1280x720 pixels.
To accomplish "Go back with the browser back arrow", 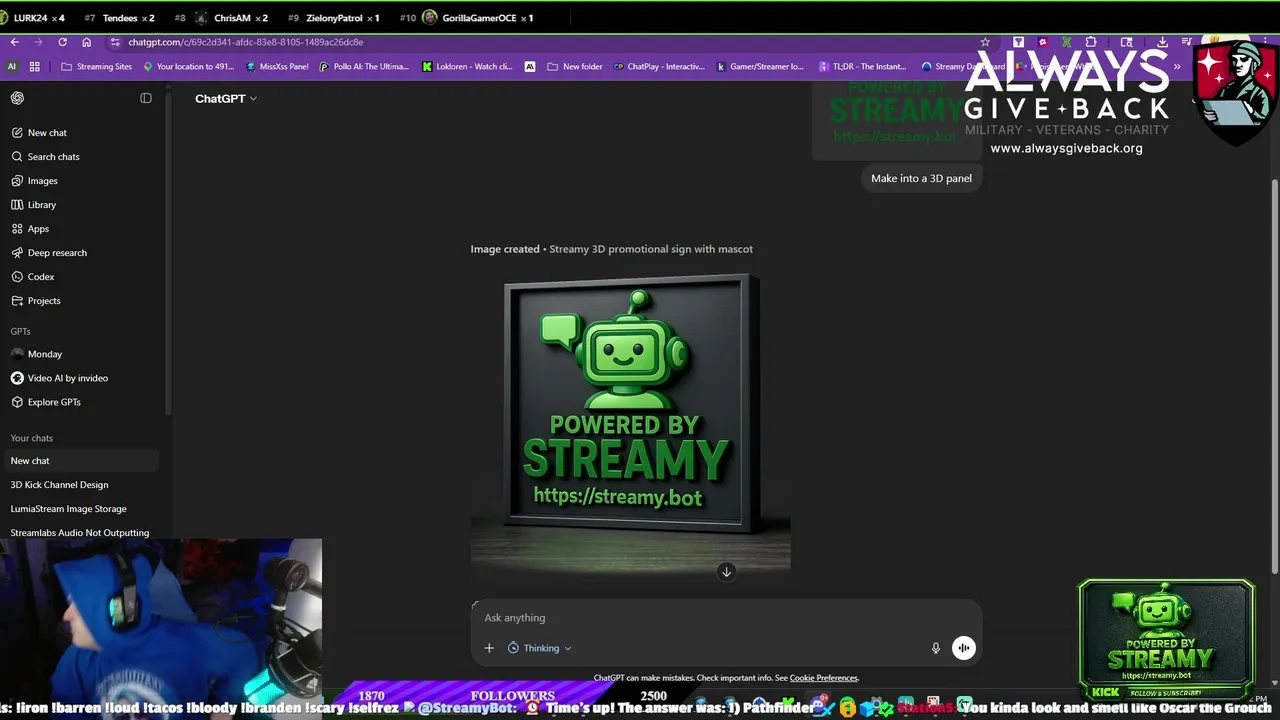I will click(14, 42).
